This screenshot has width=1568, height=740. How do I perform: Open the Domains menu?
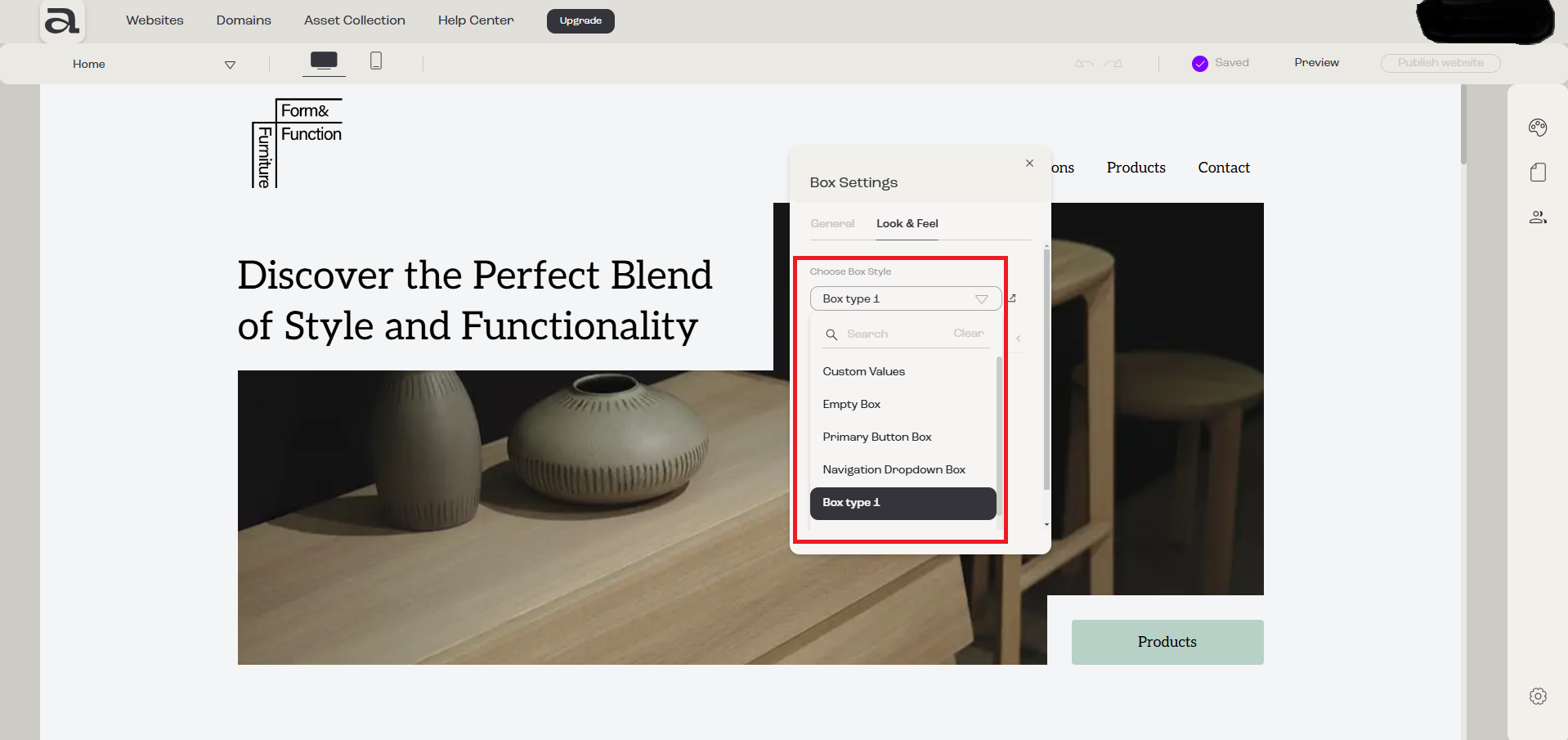click(244, 20)
